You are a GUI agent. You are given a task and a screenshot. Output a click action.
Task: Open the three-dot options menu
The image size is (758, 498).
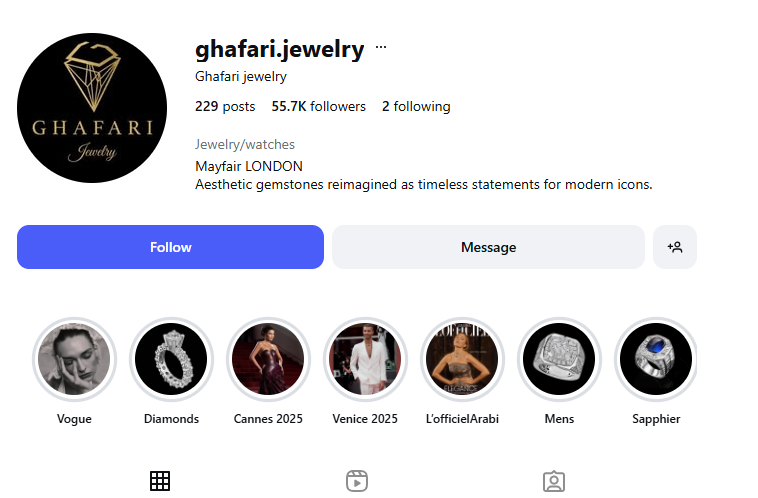(x=381, y=47)
